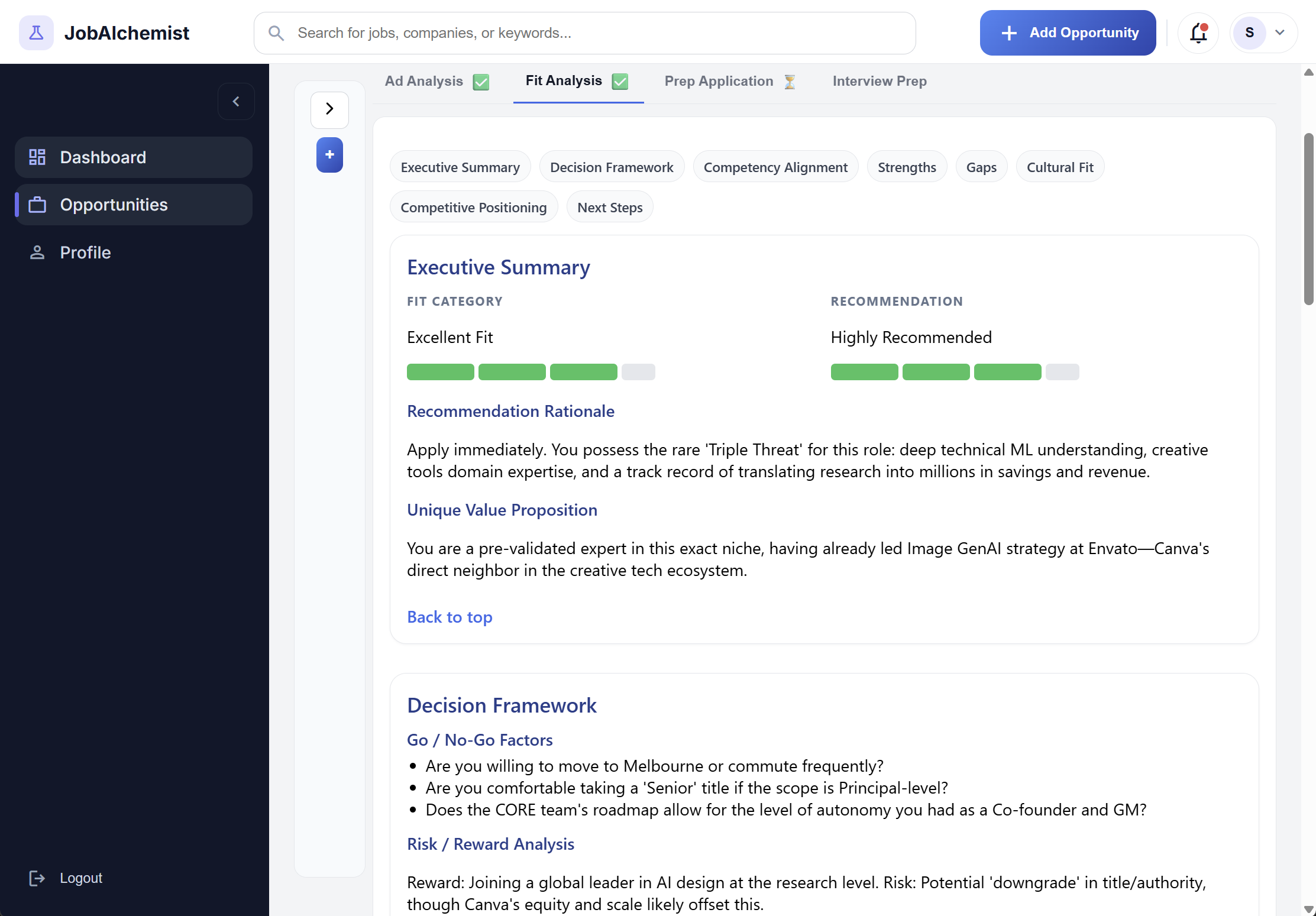Click the search magnifier icon
This screenshot has width=1316, height=916.
(276, 33)
